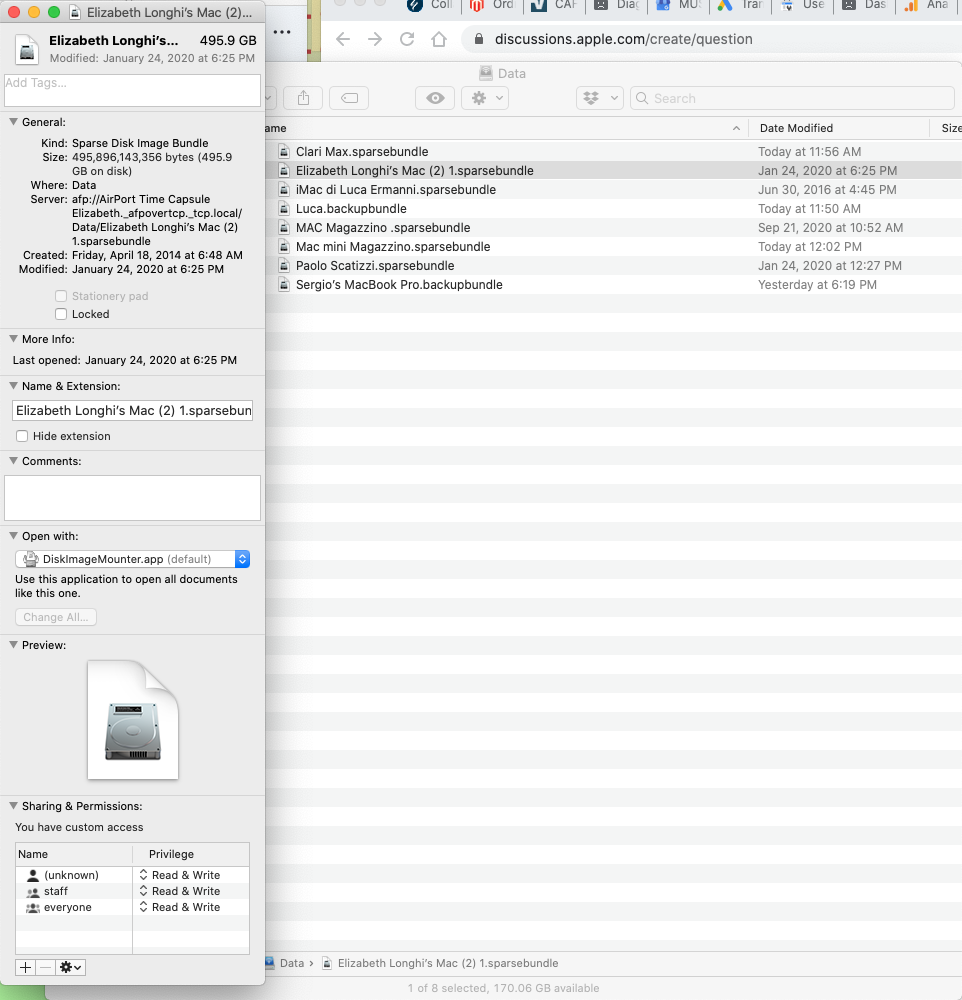The image size is (962, 1000).
Task: Click the Info window title proxy icon
Action: 75,12
